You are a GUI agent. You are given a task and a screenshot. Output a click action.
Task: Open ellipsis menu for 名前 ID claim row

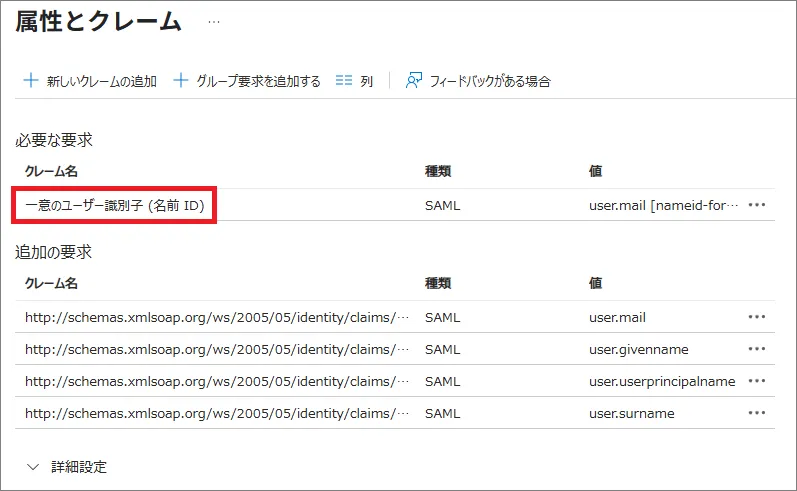point(757,205)
